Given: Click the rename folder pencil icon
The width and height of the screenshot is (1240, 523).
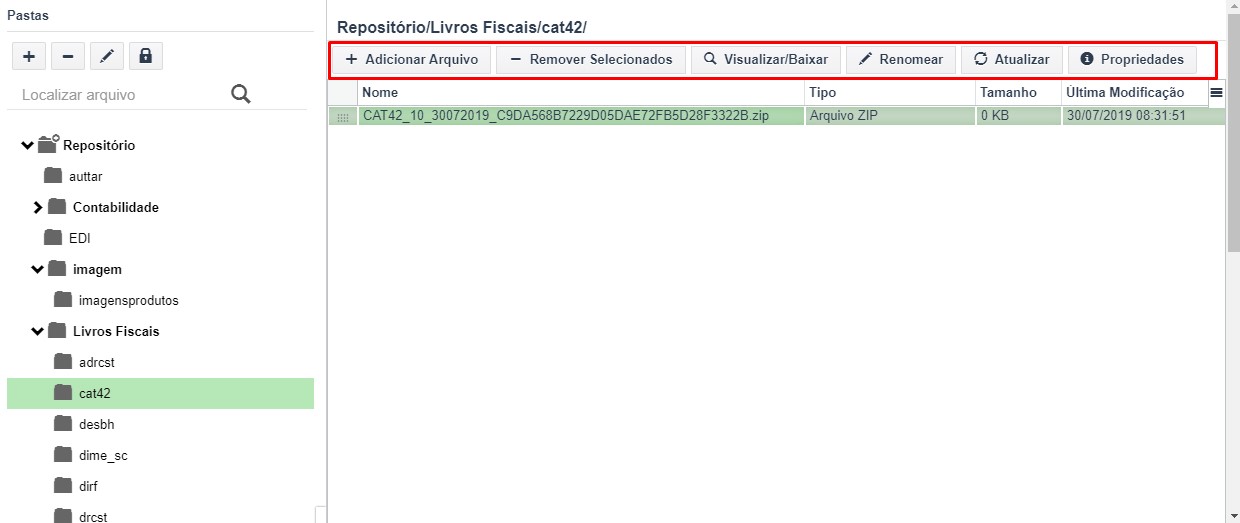Looking at the screenshot, I should tap(106, 57).
